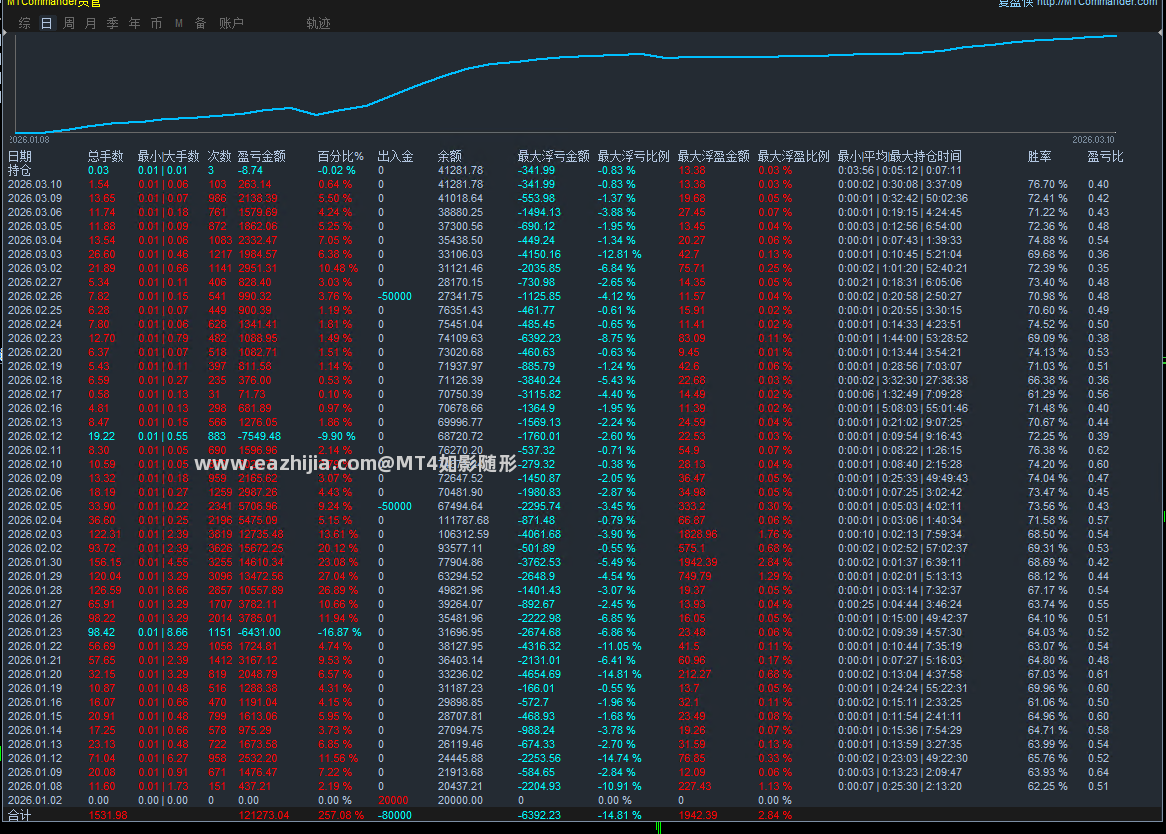Select the 2026.03.03 date row

click(x=580, y=254)
